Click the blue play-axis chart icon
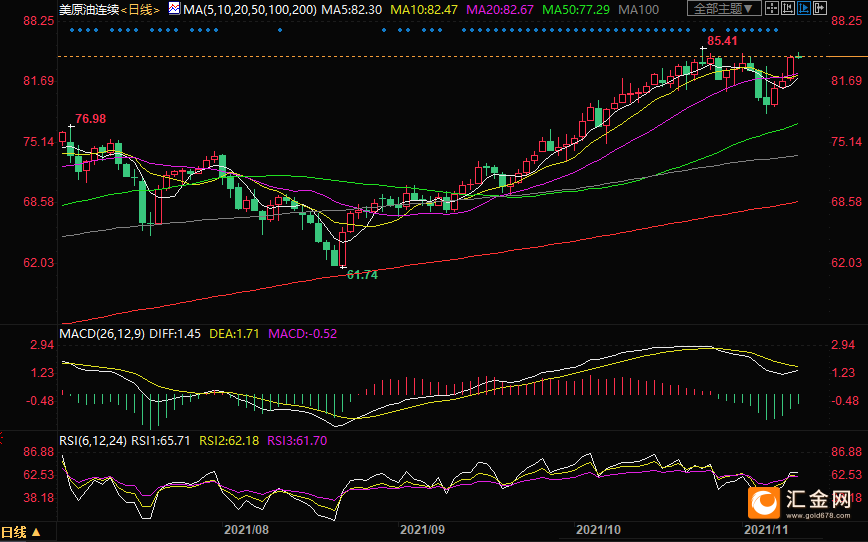This screenshot has width=868, height=542. pyautogui.click(x=804, y=9)
